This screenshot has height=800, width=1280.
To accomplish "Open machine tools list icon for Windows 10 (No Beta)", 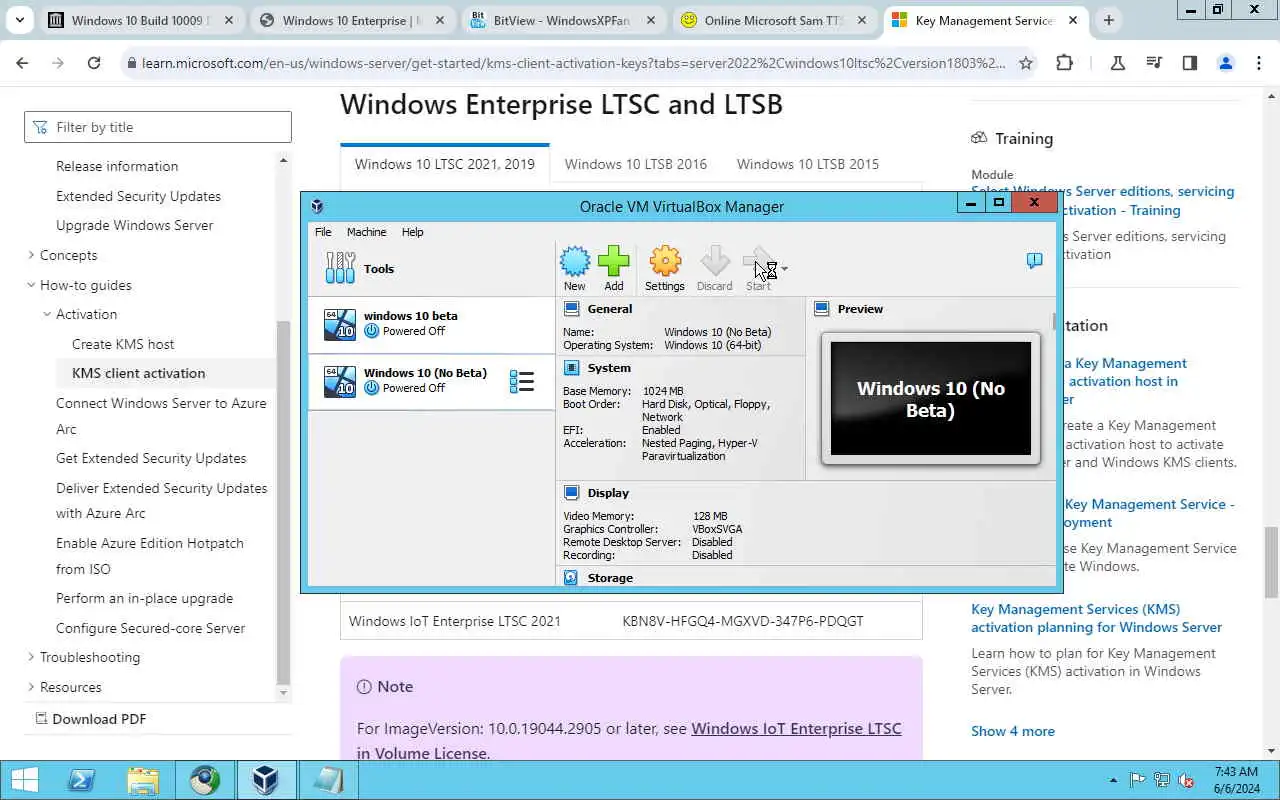I will point(522,381).
